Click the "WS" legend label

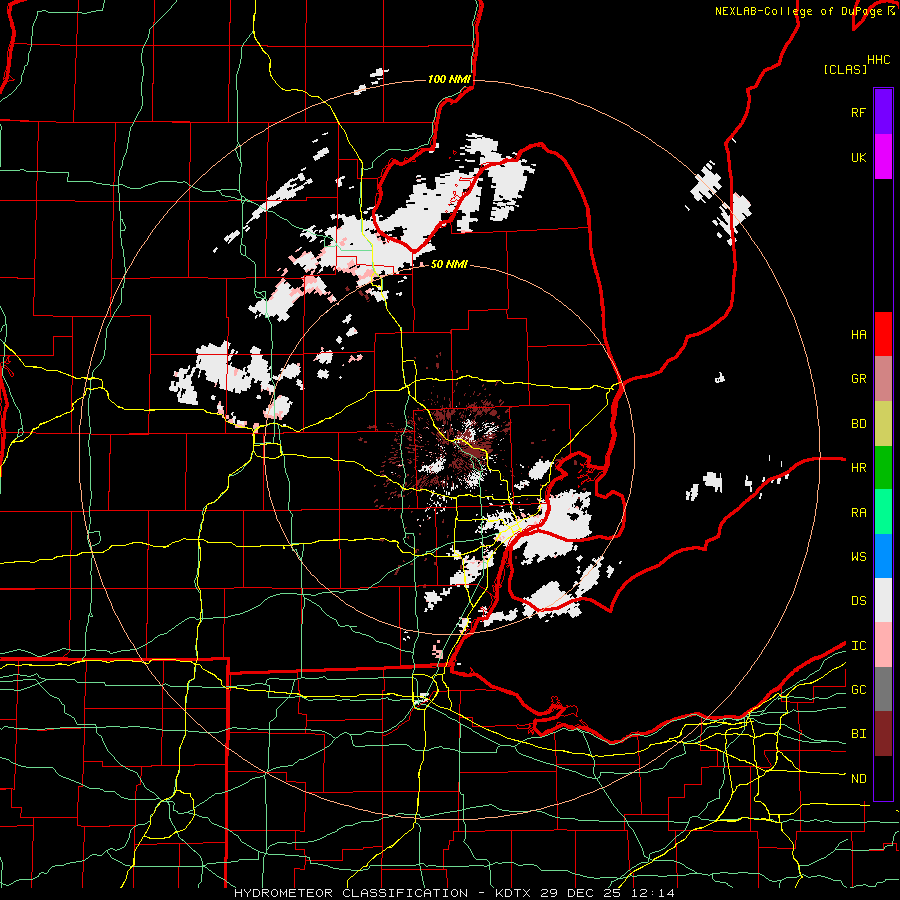click(858, 557)
